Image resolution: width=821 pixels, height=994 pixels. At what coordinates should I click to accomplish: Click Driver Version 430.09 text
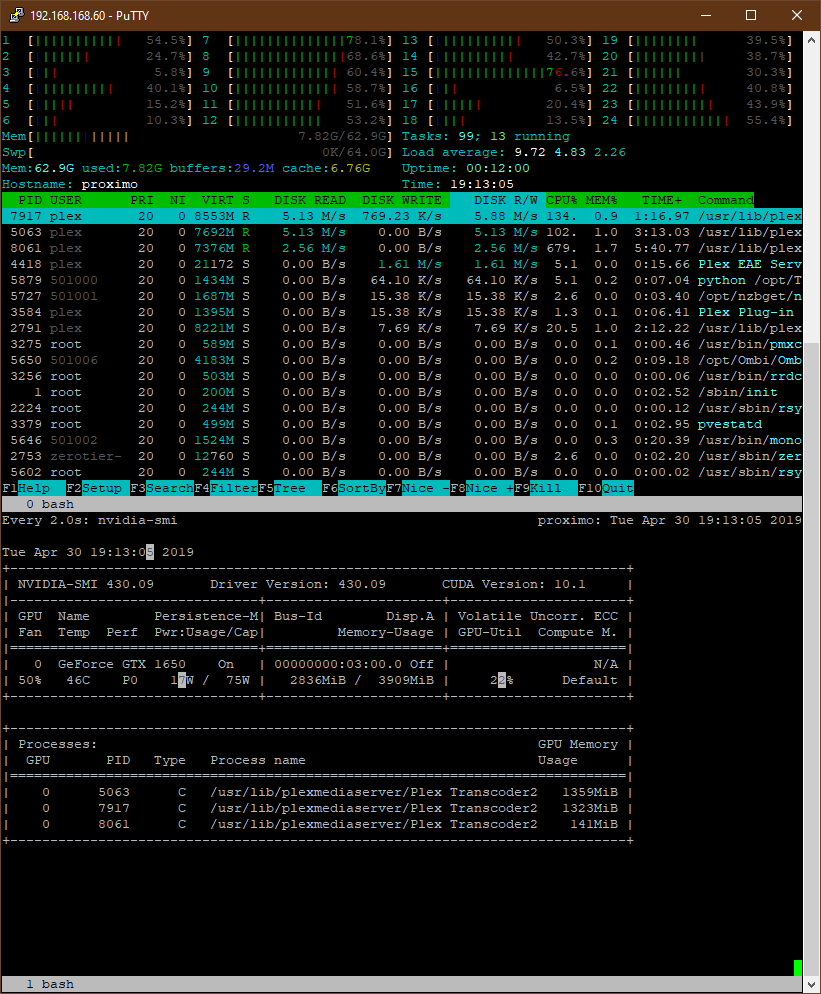298,584
